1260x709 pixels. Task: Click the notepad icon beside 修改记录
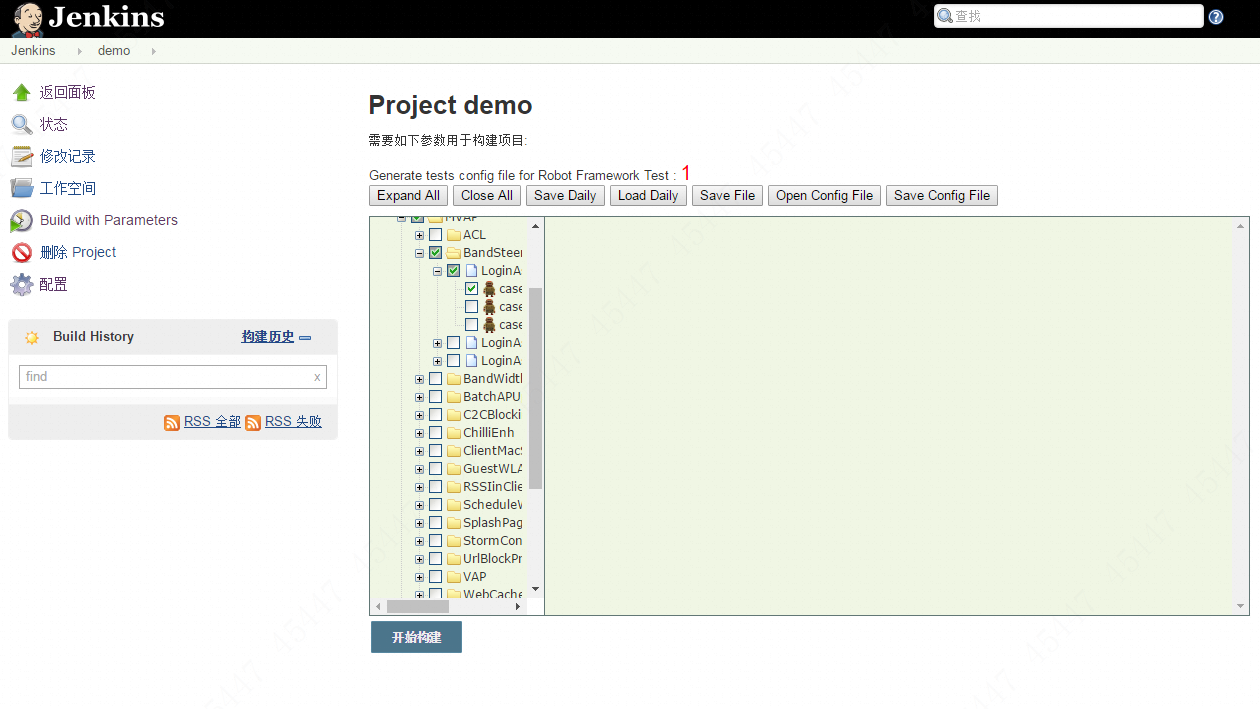pyautogui.click(x=21, y=157)
